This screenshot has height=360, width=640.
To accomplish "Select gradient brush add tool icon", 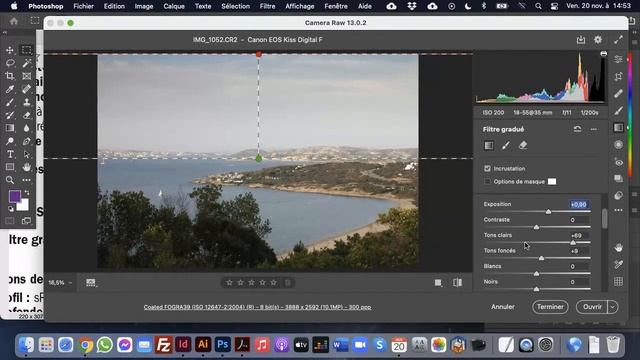I will pos(506,145).
